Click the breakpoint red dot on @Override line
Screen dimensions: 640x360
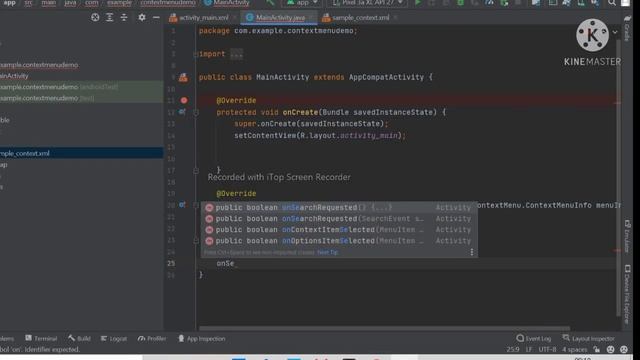click(x=184, y=100)
